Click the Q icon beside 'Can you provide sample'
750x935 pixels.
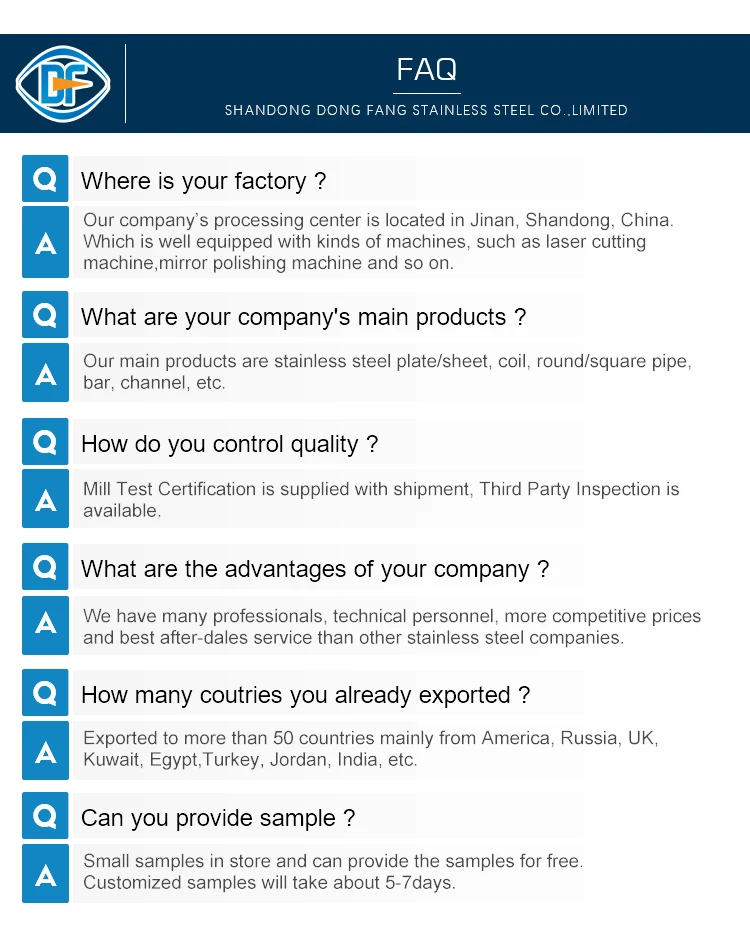click(x=45, y=816)
